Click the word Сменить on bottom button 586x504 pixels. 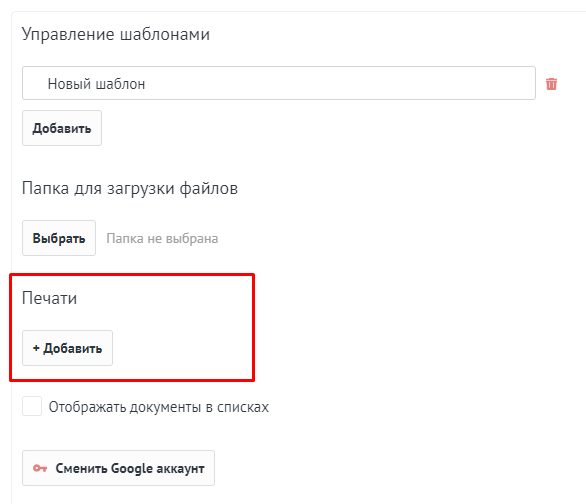coord(81,468)
